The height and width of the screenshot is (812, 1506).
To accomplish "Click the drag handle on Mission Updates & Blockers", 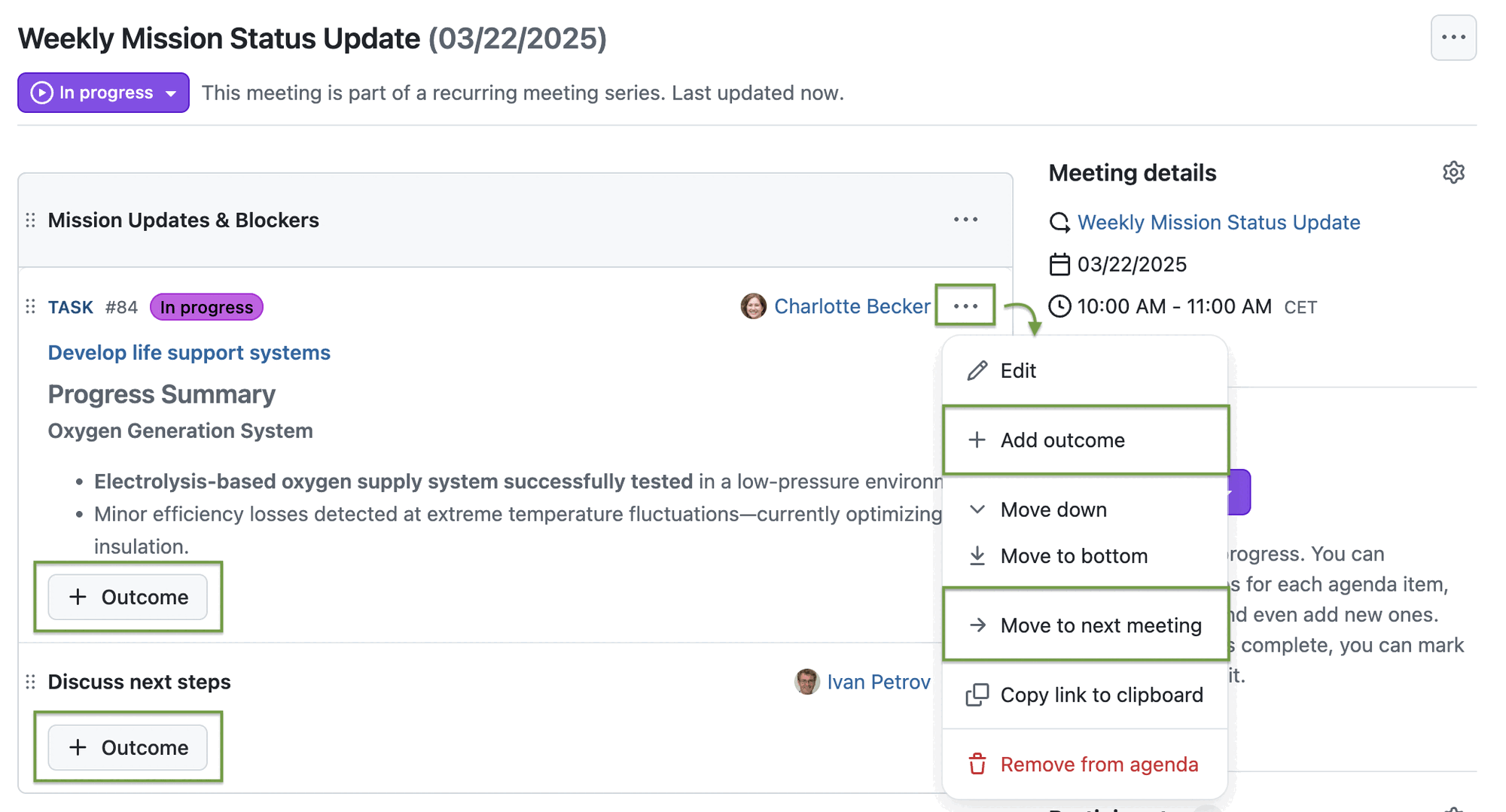I will tap(30, 220).
